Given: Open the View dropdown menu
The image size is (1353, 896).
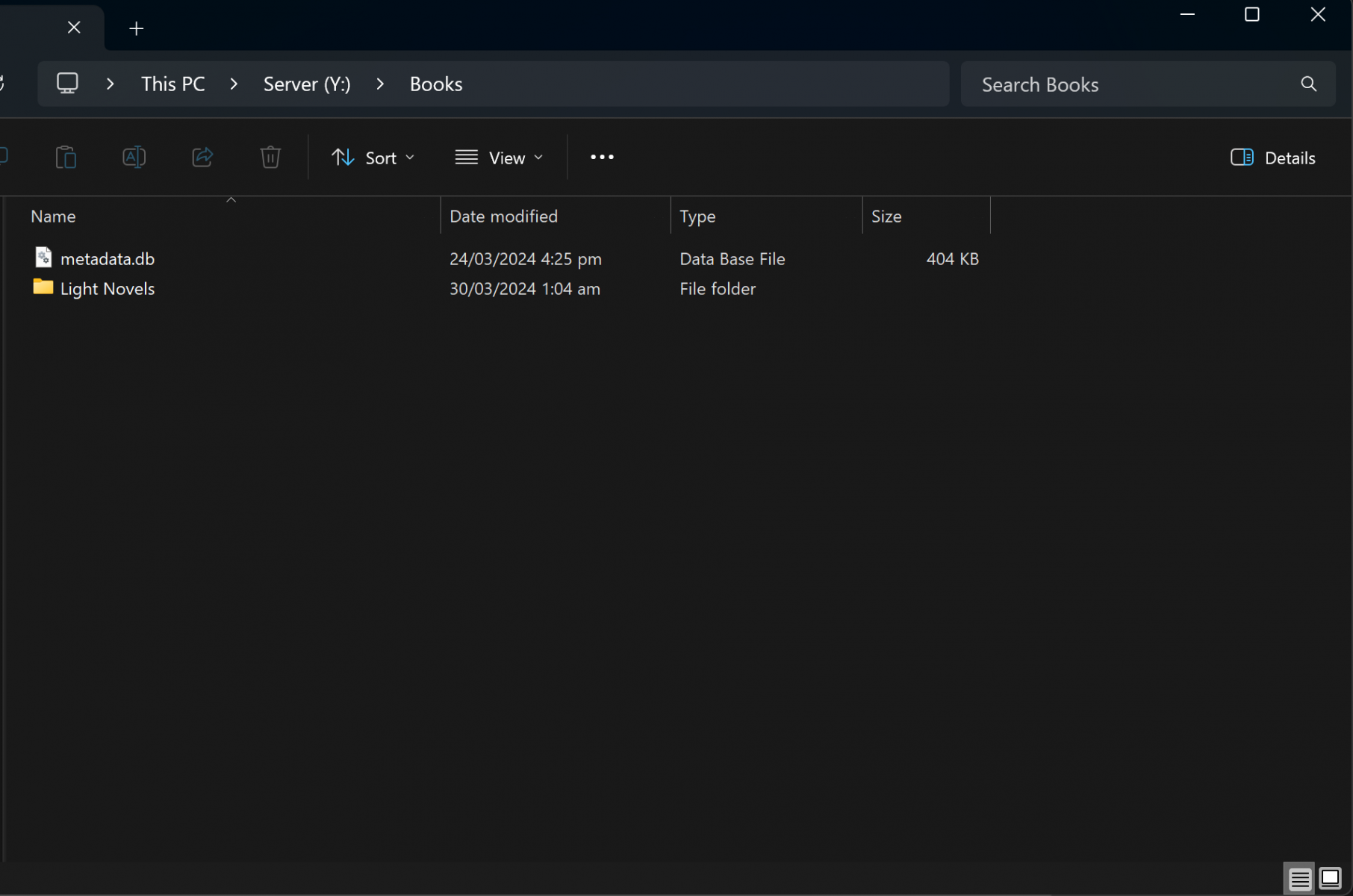Looking at the screenshot, I should click(x=499, y=158).
